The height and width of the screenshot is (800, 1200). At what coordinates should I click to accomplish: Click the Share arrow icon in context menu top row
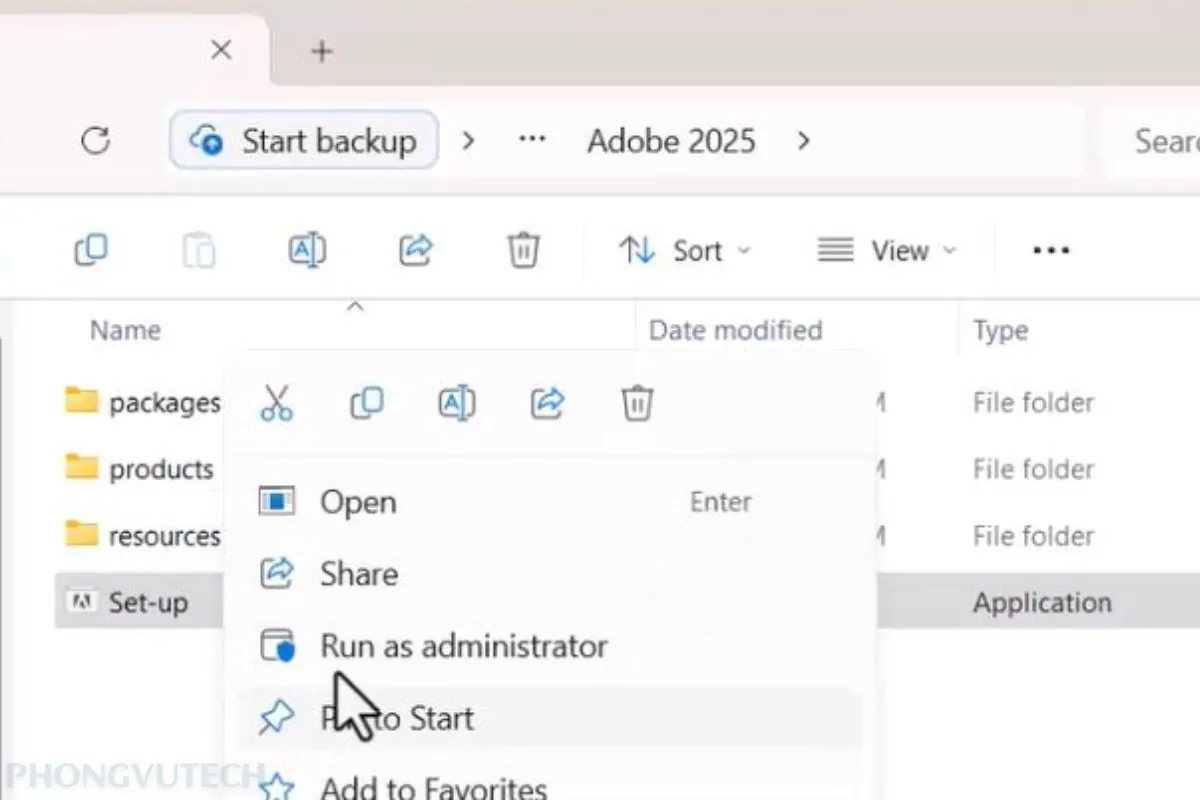(x=547, y=403)
